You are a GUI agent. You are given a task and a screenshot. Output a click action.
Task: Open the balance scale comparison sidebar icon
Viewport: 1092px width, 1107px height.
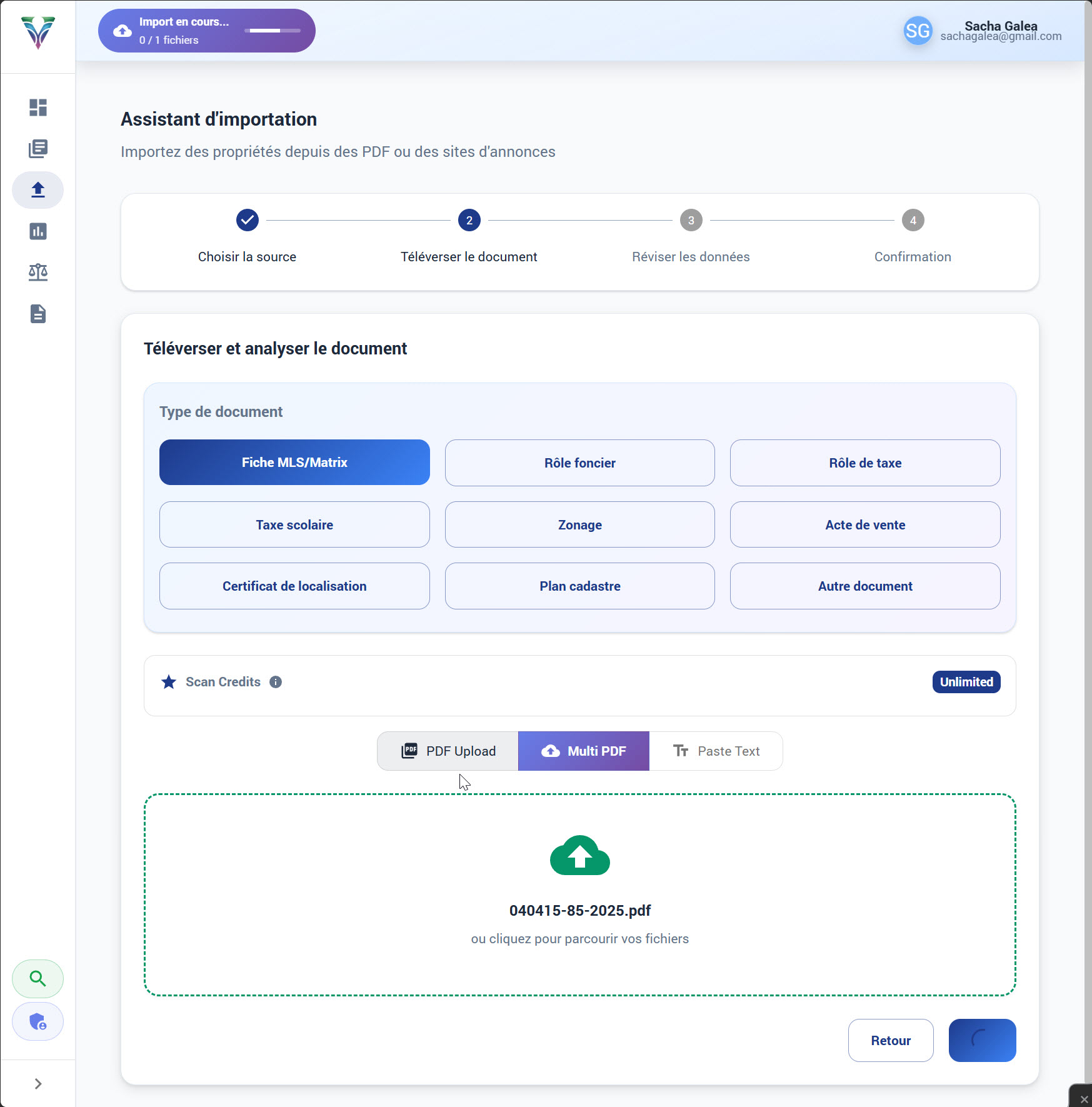[x=38, y=273]
